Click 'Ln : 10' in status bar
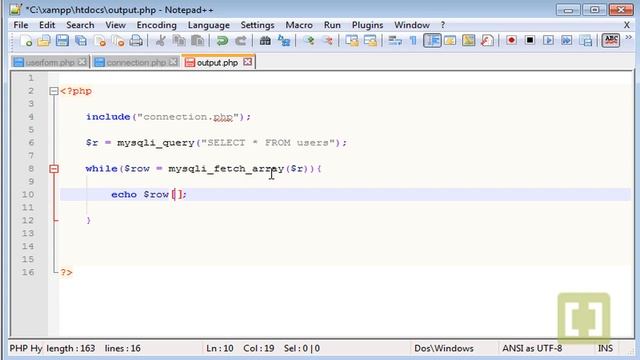640x360 pixels. click(220, 348)
